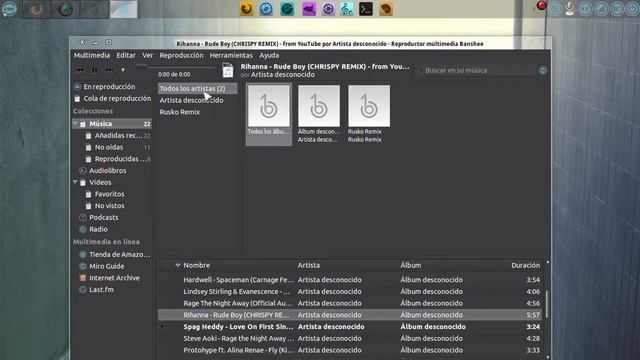
Task: Open the Reproducción menu
Action: click(x=181, y=55)
